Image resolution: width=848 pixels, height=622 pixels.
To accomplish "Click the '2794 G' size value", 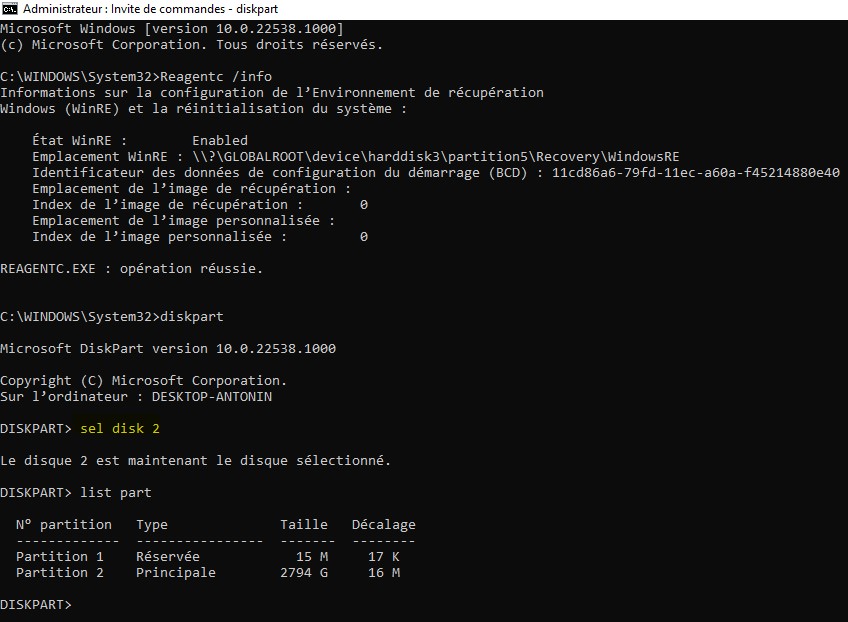I will (x=303, y=573).
